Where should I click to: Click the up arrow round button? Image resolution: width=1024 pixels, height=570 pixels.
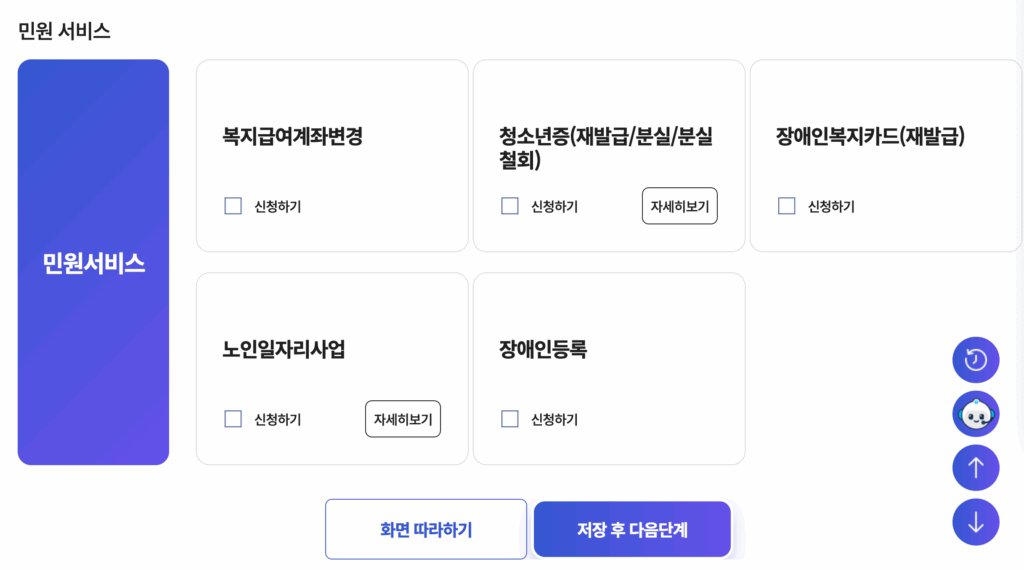[976, 468]
